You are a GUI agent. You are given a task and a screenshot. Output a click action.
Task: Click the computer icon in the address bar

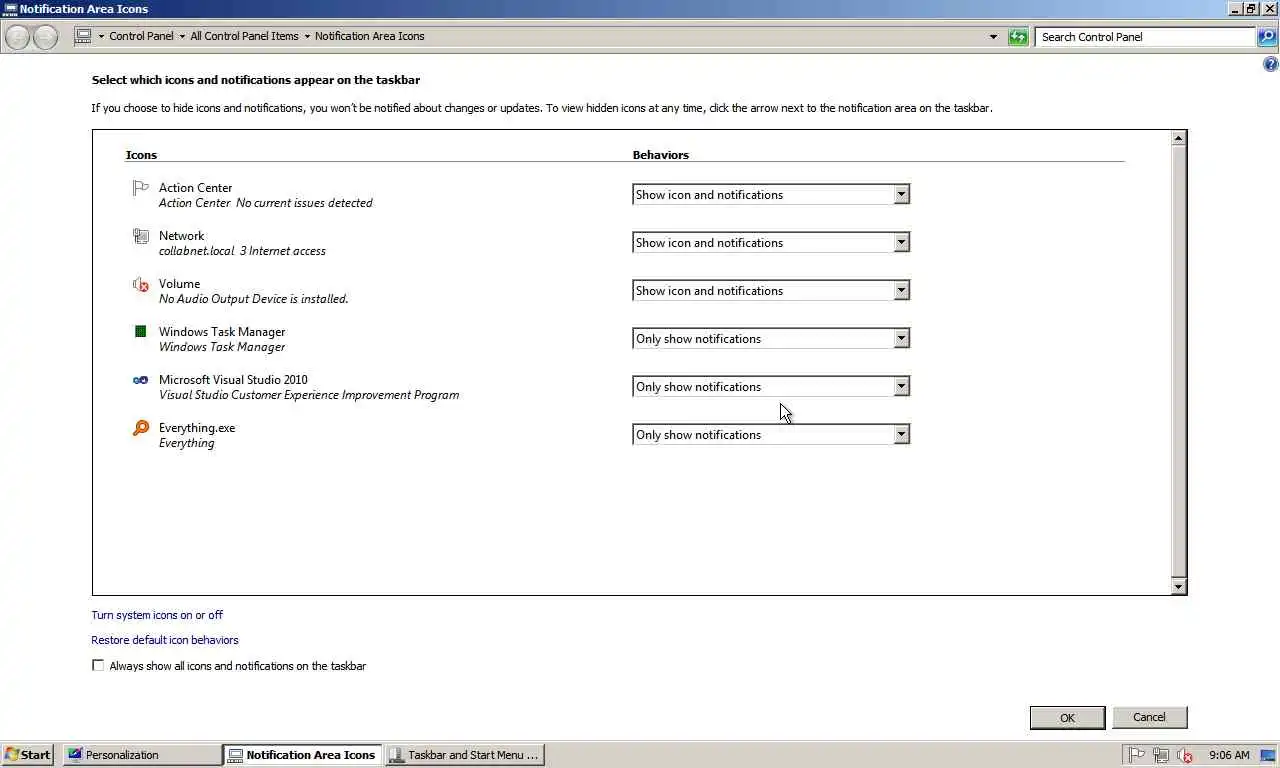(83, 36)
